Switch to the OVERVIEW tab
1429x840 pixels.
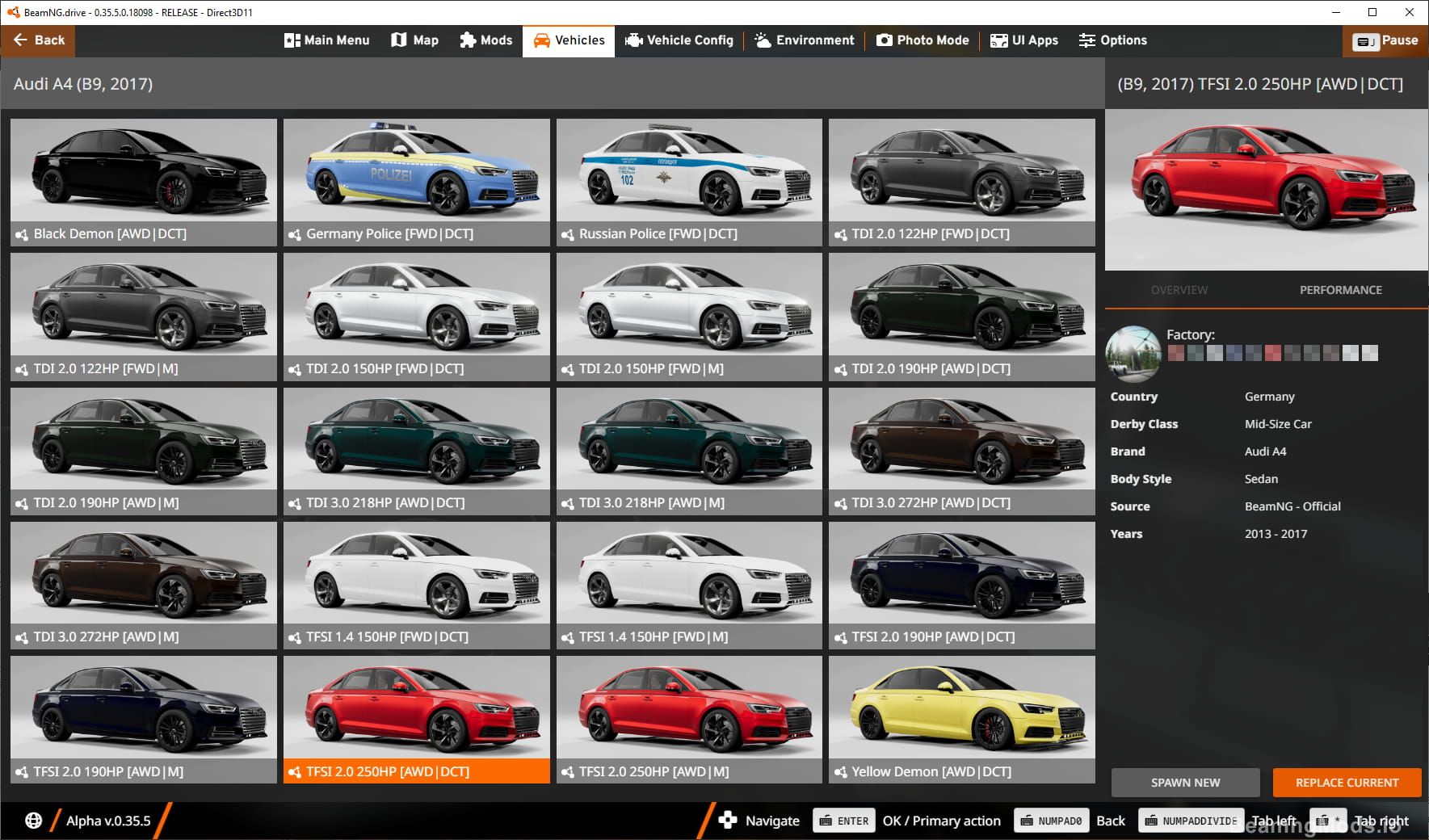click(1179, 290)
